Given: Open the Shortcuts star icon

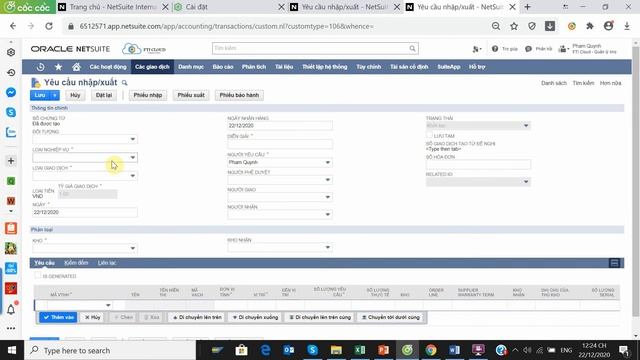Looking at the screenshot, I should click(58, 67).
